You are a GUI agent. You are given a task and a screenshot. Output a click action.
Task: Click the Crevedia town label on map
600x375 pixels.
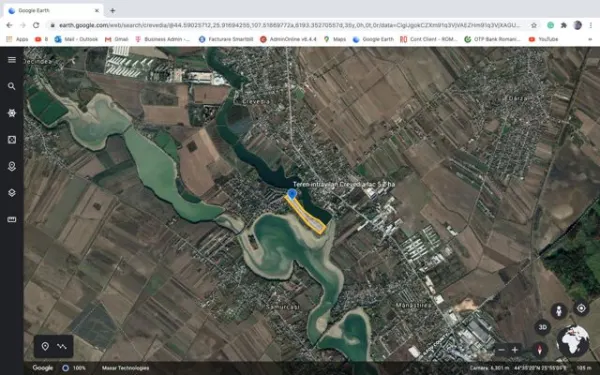pos(257,102)
